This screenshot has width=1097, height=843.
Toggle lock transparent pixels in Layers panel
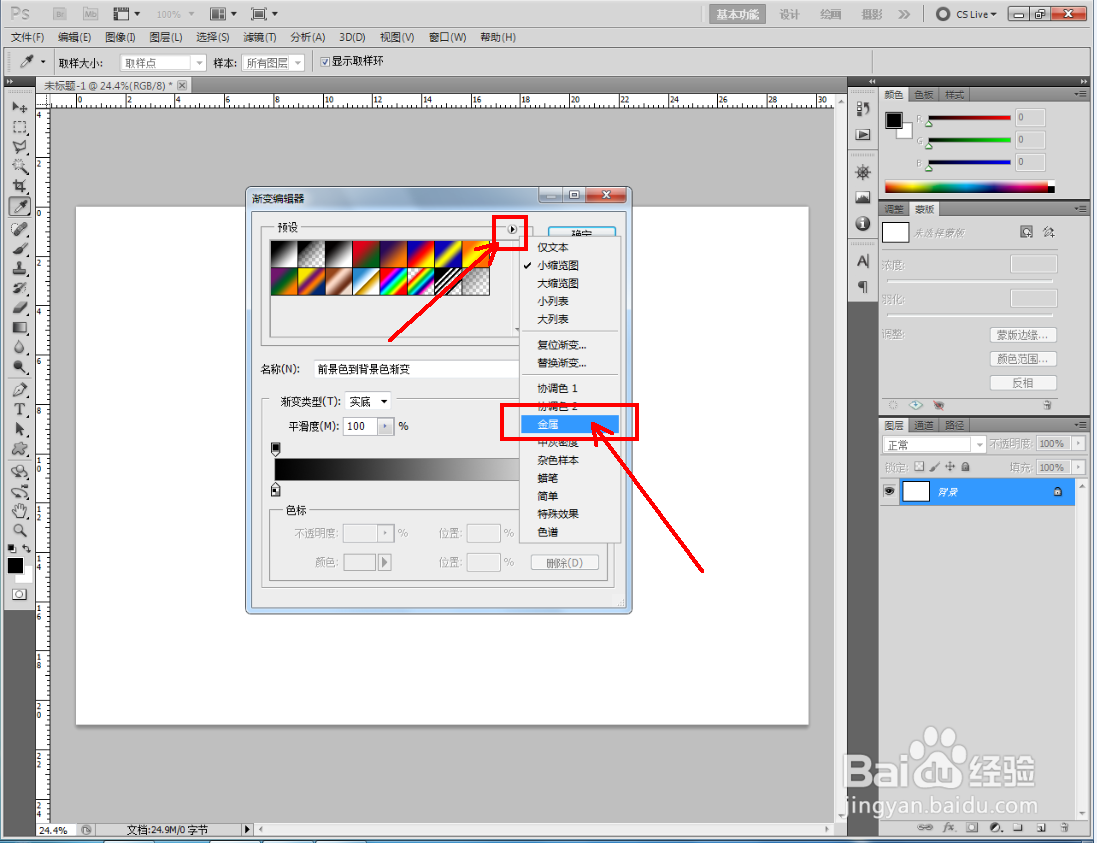click(x=919, y=467)
